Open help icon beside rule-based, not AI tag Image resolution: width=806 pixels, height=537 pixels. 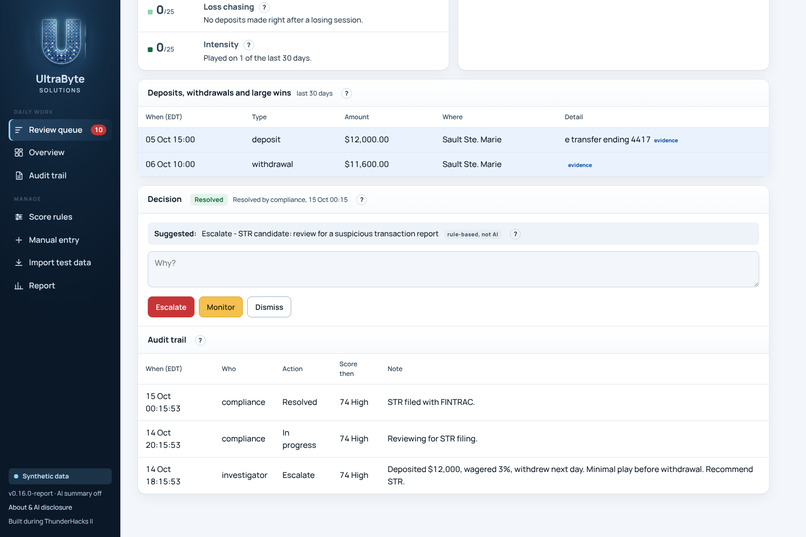pos(515,234)
